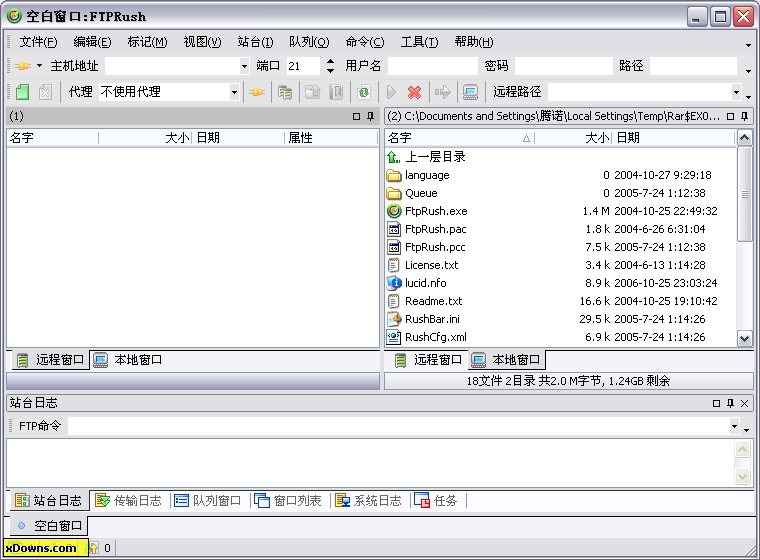Open the 帮助(H) menu
This screenshot has width=760, height=560.
474,42
